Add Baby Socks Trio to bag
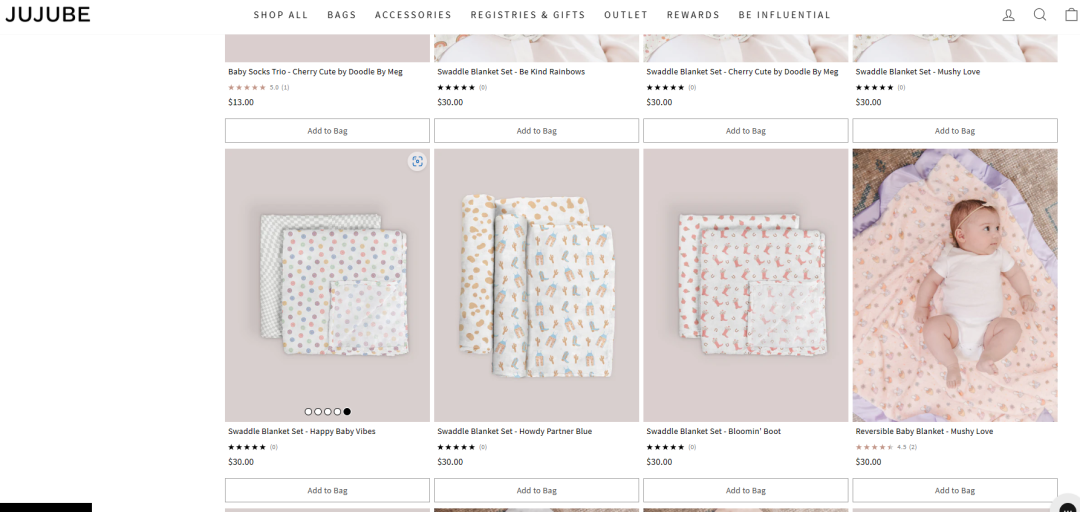The width and height of the screenshot is (1080, 512). [x=327, y=131]
